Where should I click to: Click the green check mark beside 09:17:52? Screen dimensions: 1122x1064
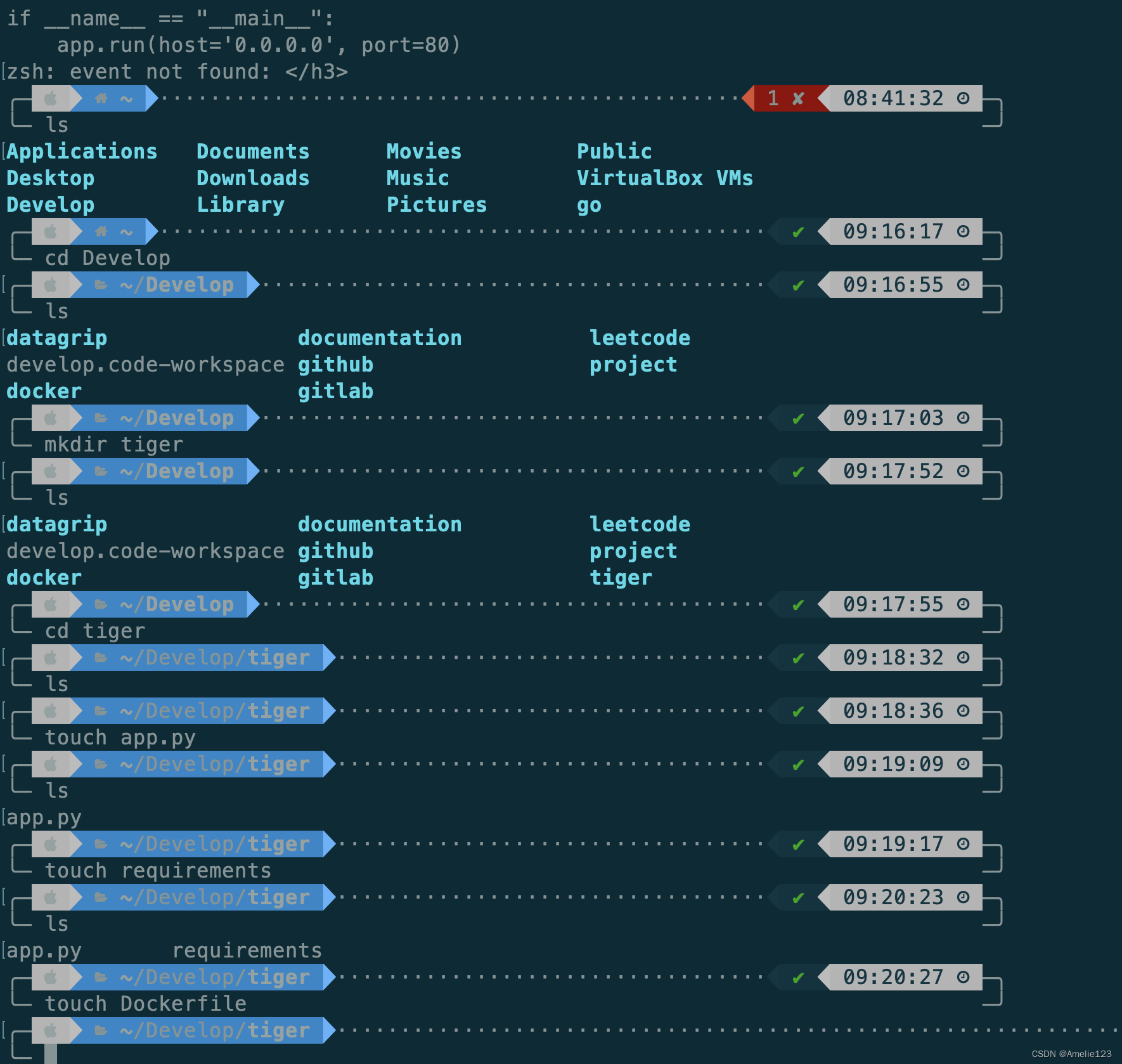tap(798, 472)
